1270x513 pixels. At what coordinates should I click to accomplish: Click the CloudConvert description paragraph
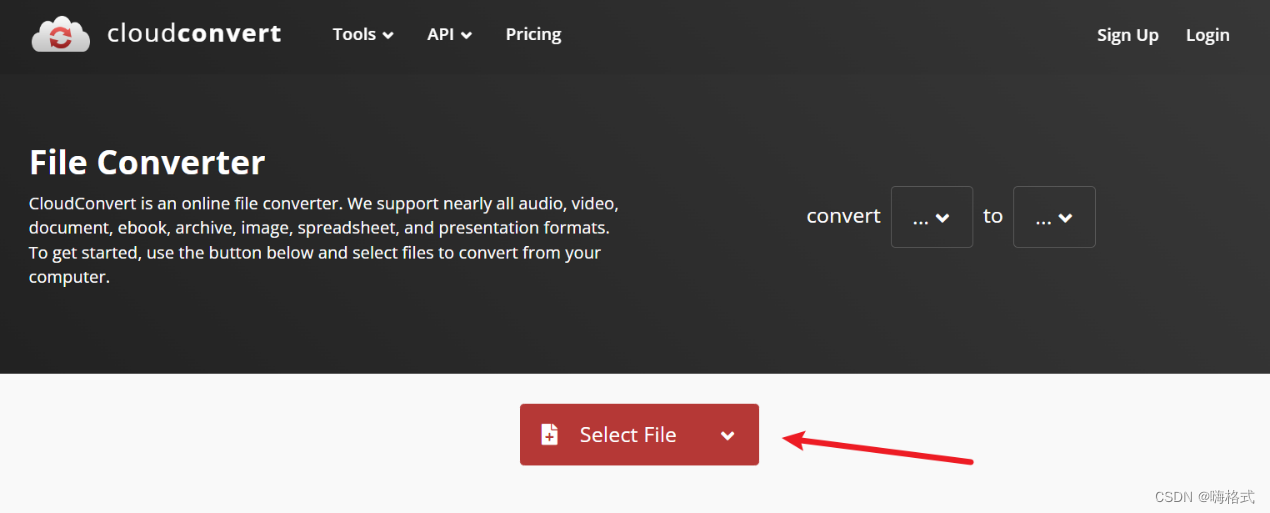tap(324, 240)
